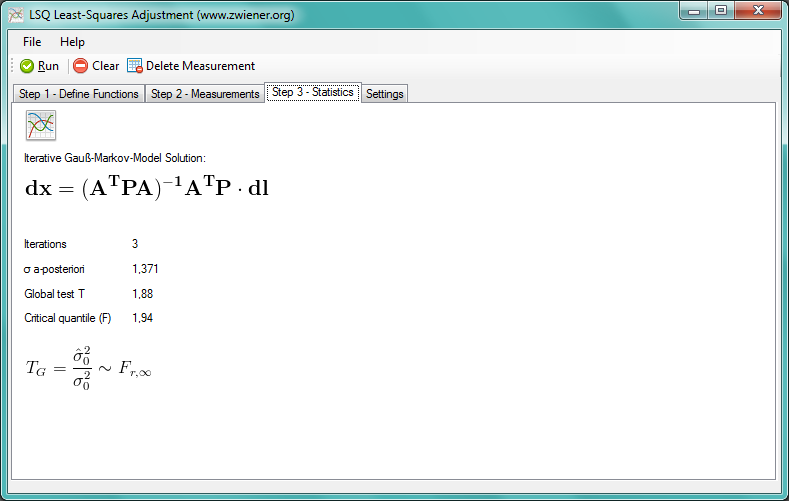789x501 pixels.
Task: Click the TG global test formula image
Action: (88, 368)
